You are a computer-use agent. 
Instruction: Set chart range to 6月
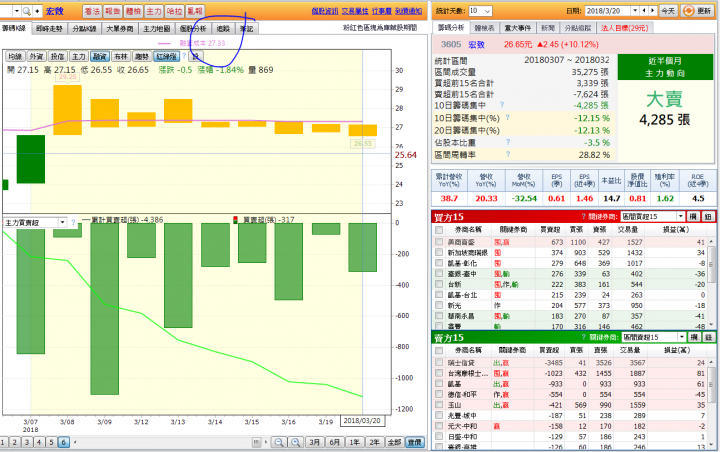coord(334,442)
